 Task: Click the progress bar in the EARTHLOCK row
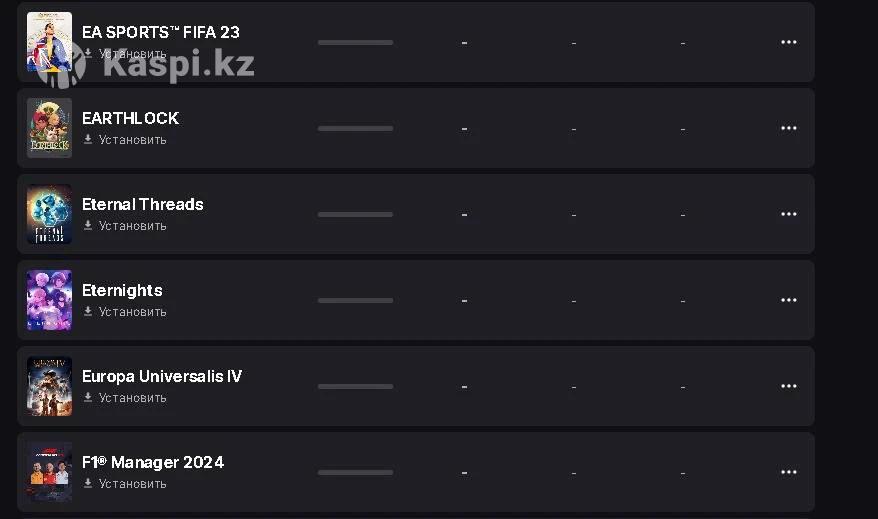[355, 128]
